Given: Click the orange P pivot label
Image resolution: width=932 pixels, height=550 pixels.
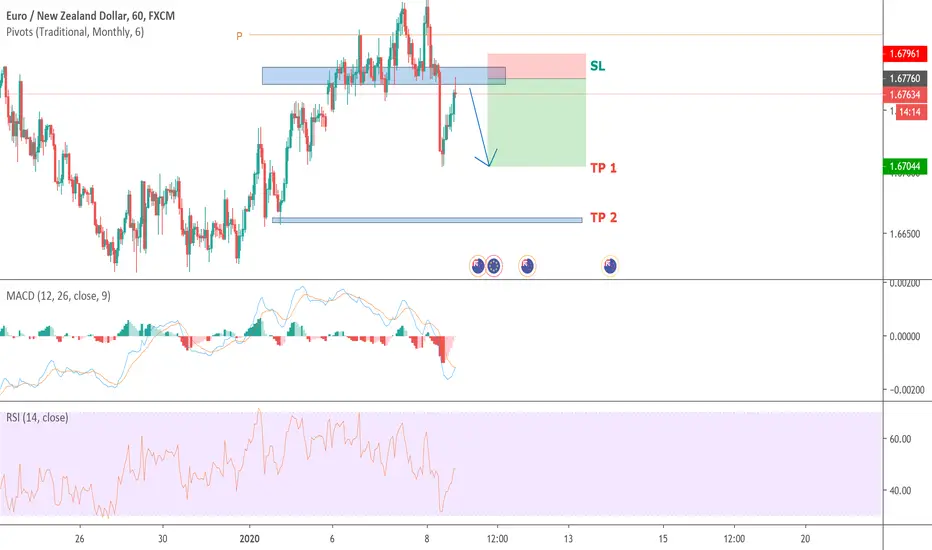Looking at the screenshot, I should pos(239,36).
